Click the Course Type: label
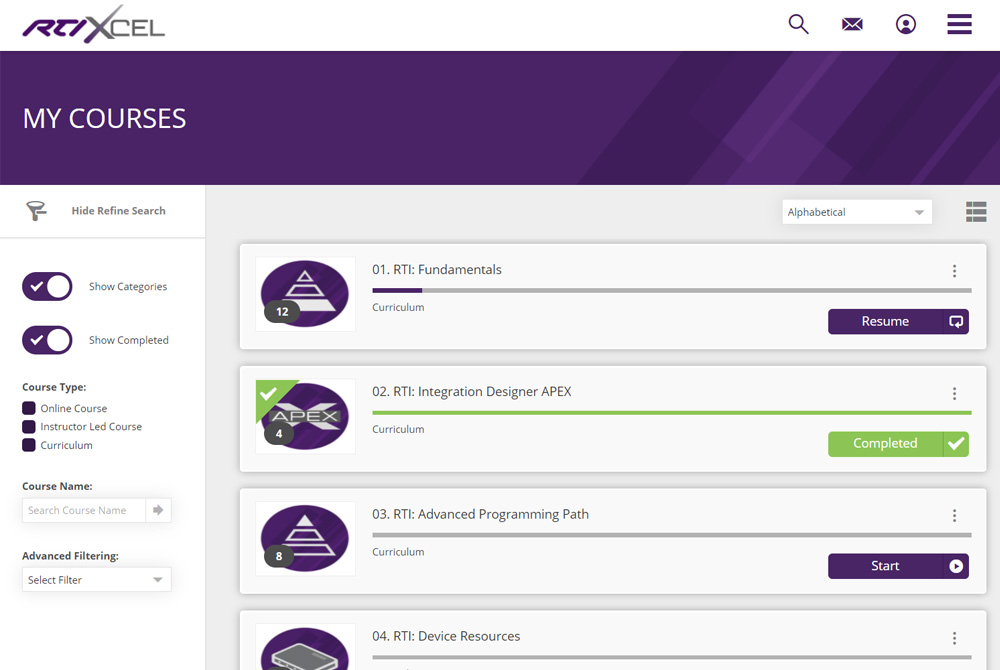This screenshot has width=1000, height=670. coord(54,387)
